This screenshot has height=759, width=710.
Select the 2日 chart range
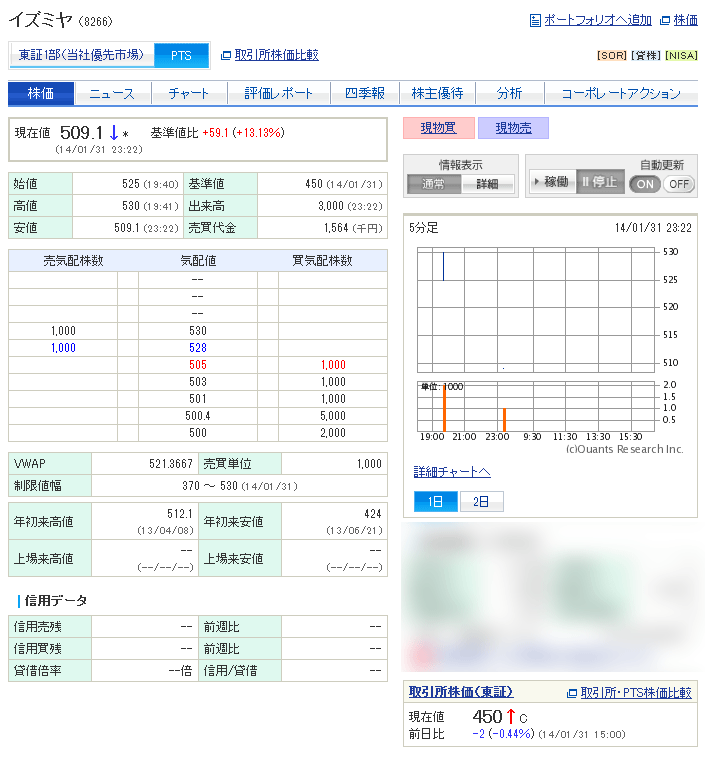481,501
